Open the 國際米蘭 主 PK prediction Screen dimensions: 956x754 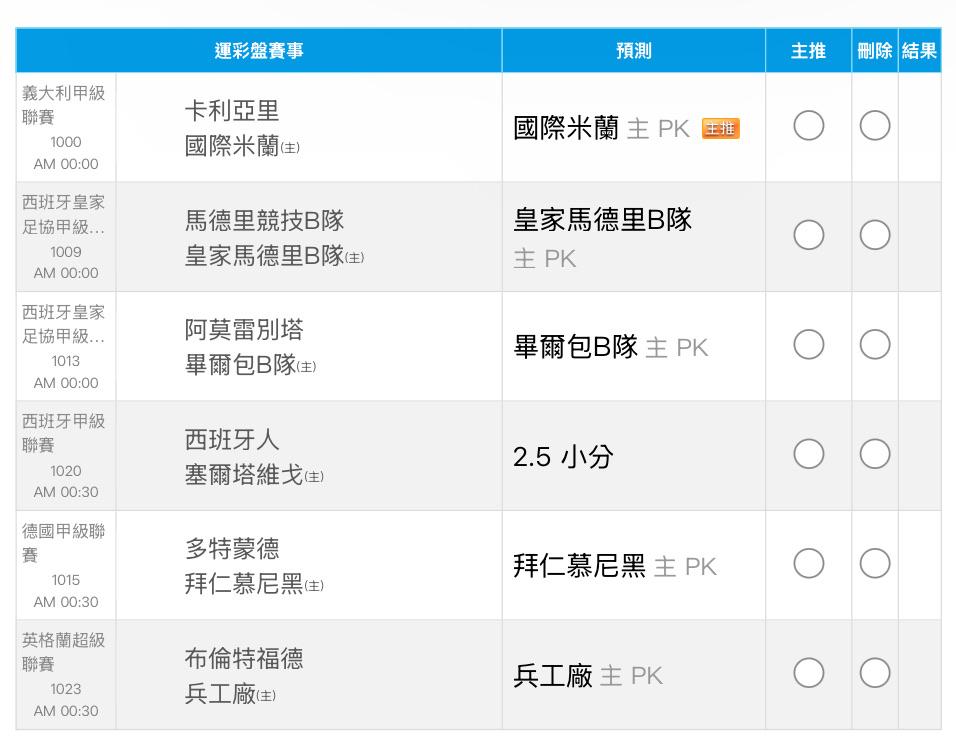601,129
